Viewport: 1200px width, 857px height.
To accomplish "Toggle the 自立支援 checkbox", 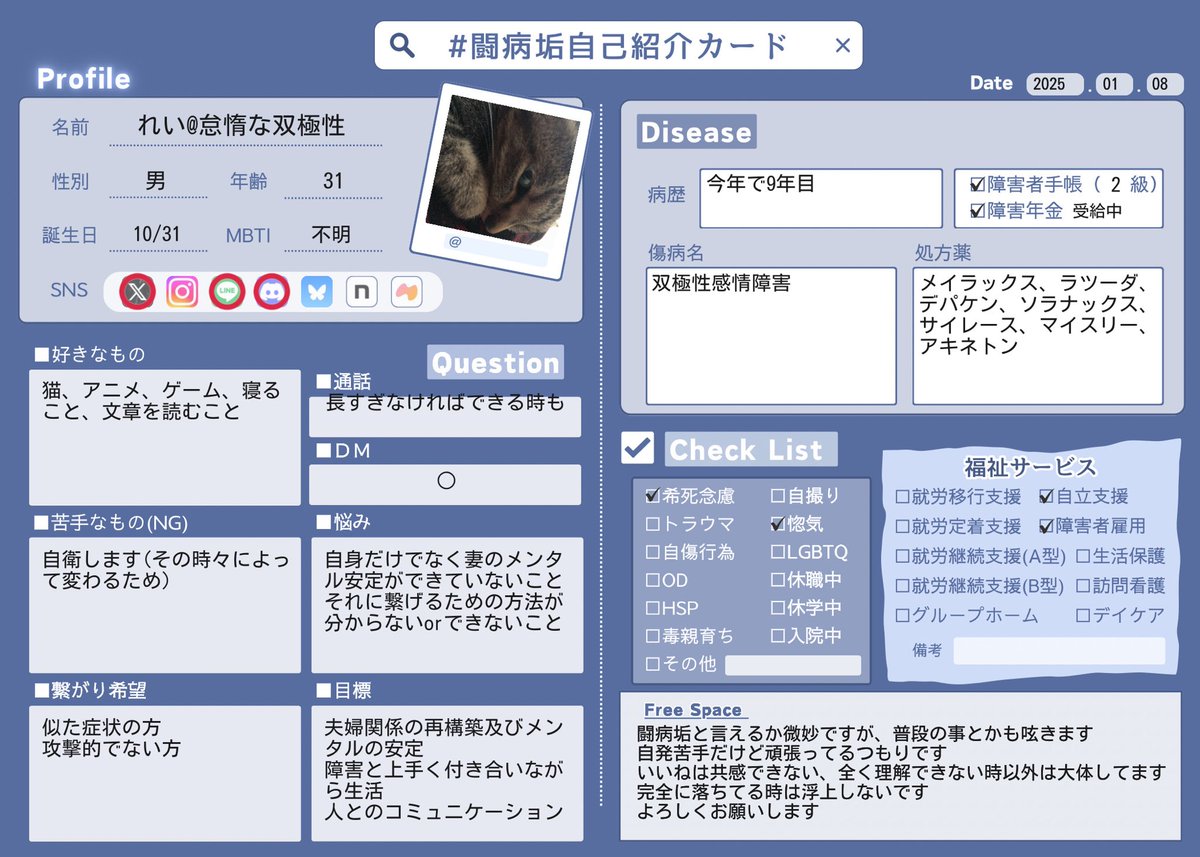I will pos(1046,496).
